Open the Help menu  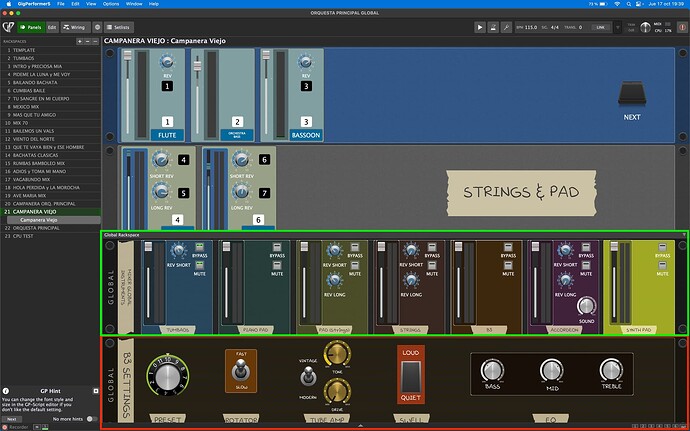point(154,4)
